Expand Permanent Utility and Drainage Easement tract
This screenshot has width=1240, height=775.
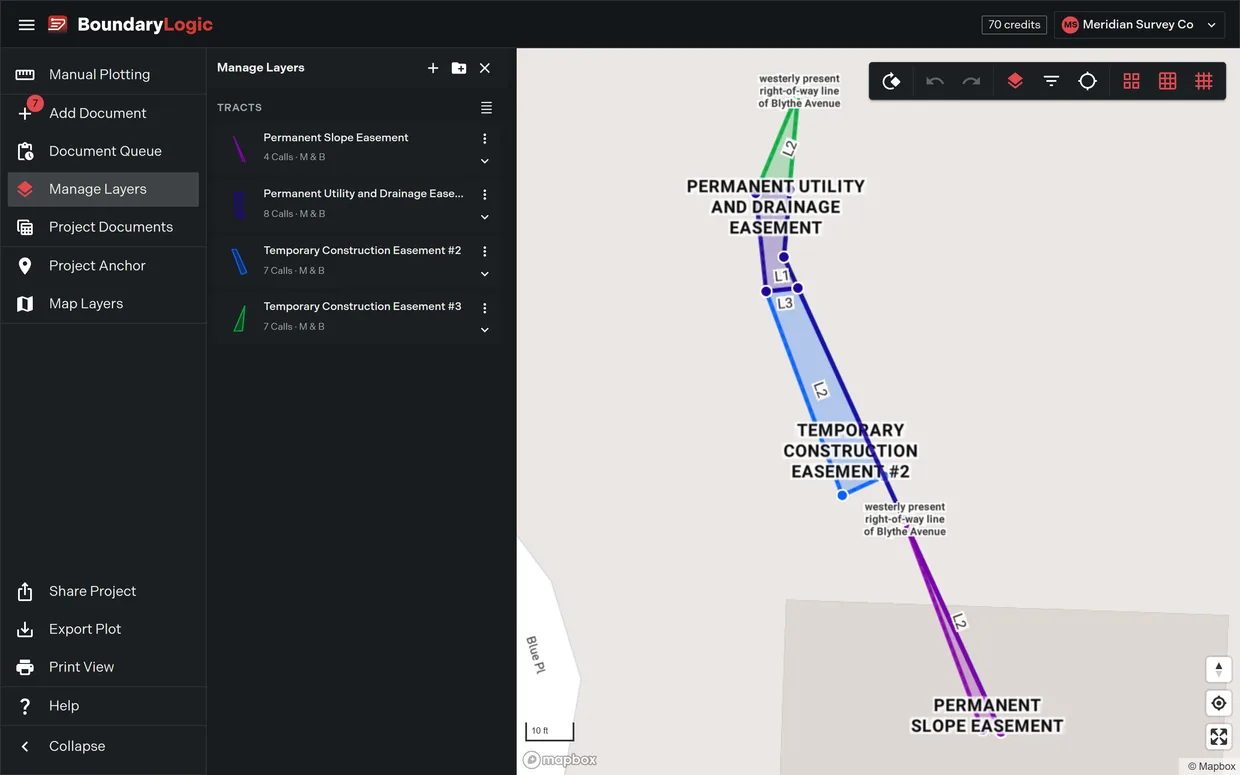tap(485, 217)
